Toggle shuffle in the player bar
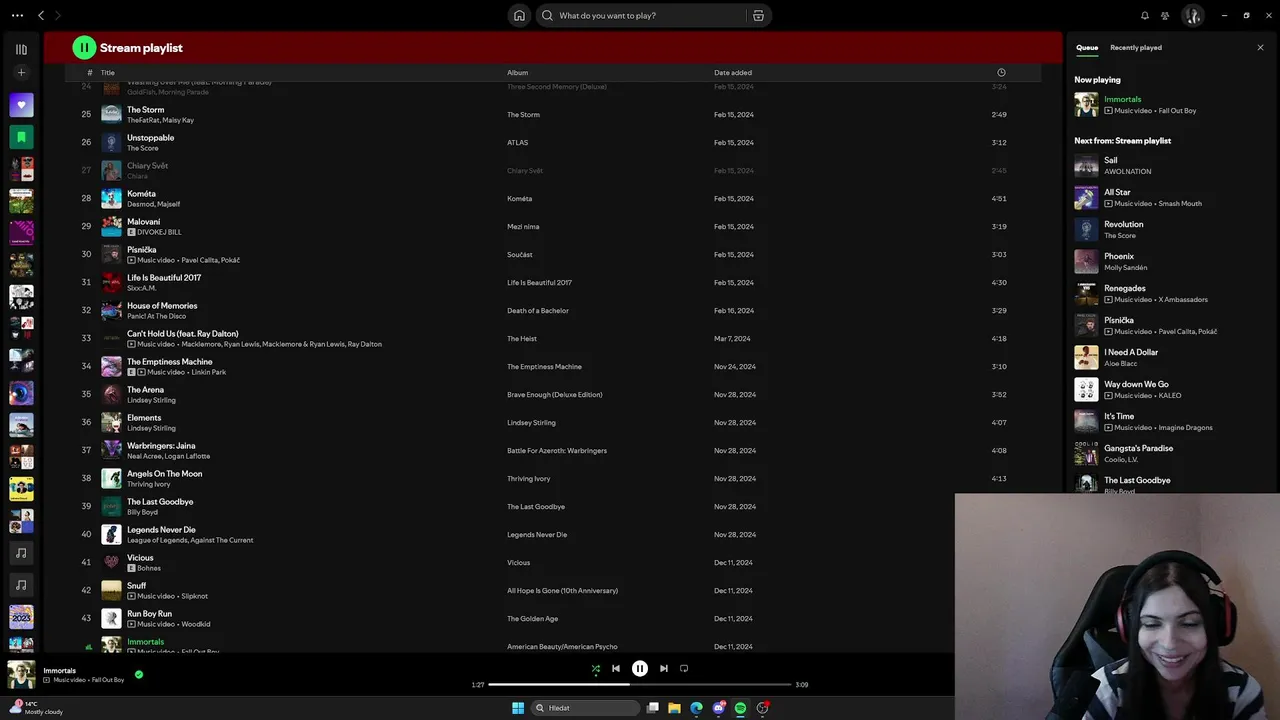The height and width of the screenshot is (720, 1280). [x=596, y=668]
